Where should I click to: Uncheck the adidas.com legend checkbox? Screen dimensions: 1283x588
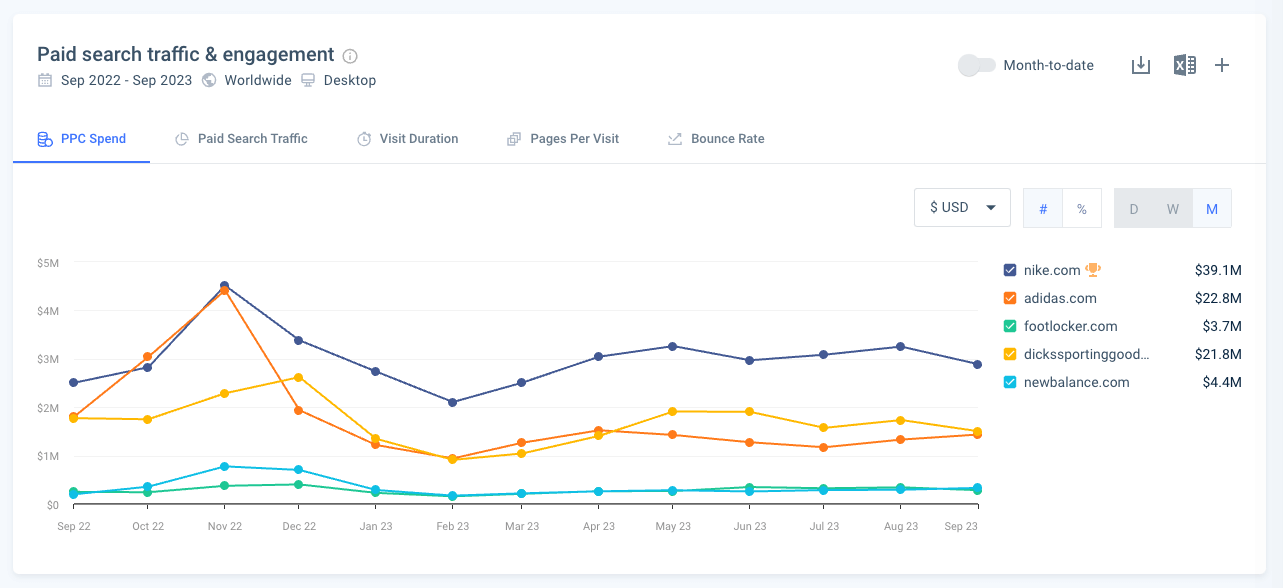pos(1010,298)
